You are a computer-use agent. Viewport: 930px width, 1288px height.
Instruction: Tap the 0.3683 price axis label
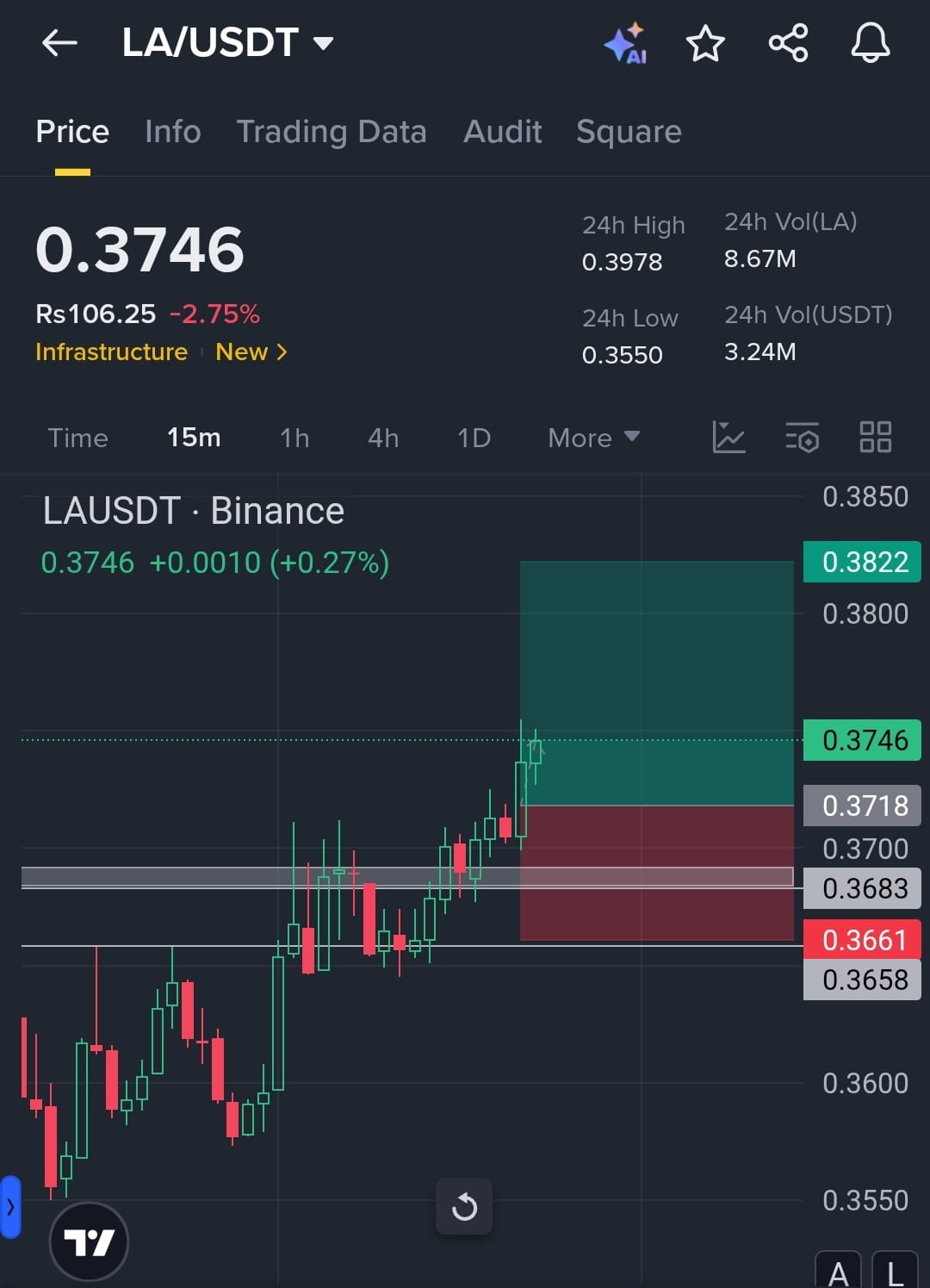(862, 888)
